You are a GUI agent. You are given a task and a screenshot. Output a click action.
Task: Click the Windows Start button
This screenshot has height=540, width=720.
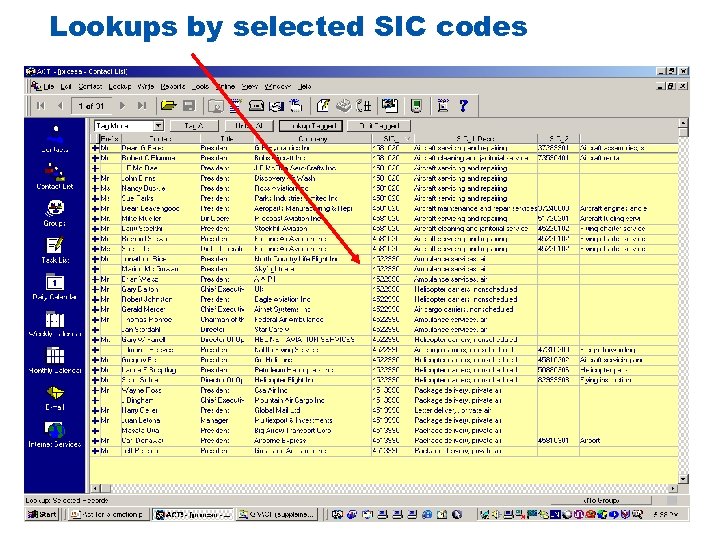click(x=42, y=515)
